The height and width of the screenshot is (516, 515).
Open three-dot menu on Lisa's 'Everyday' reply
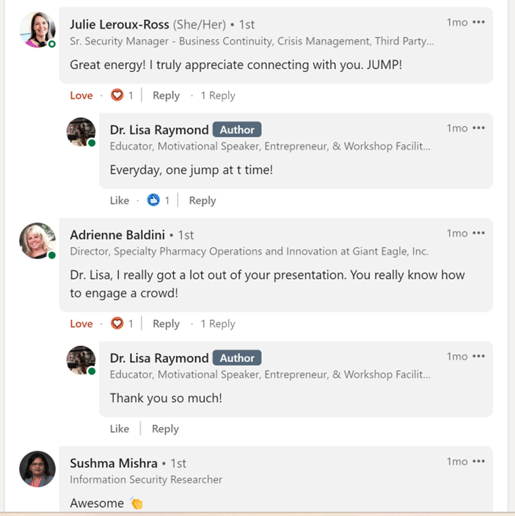coord(479,128)
